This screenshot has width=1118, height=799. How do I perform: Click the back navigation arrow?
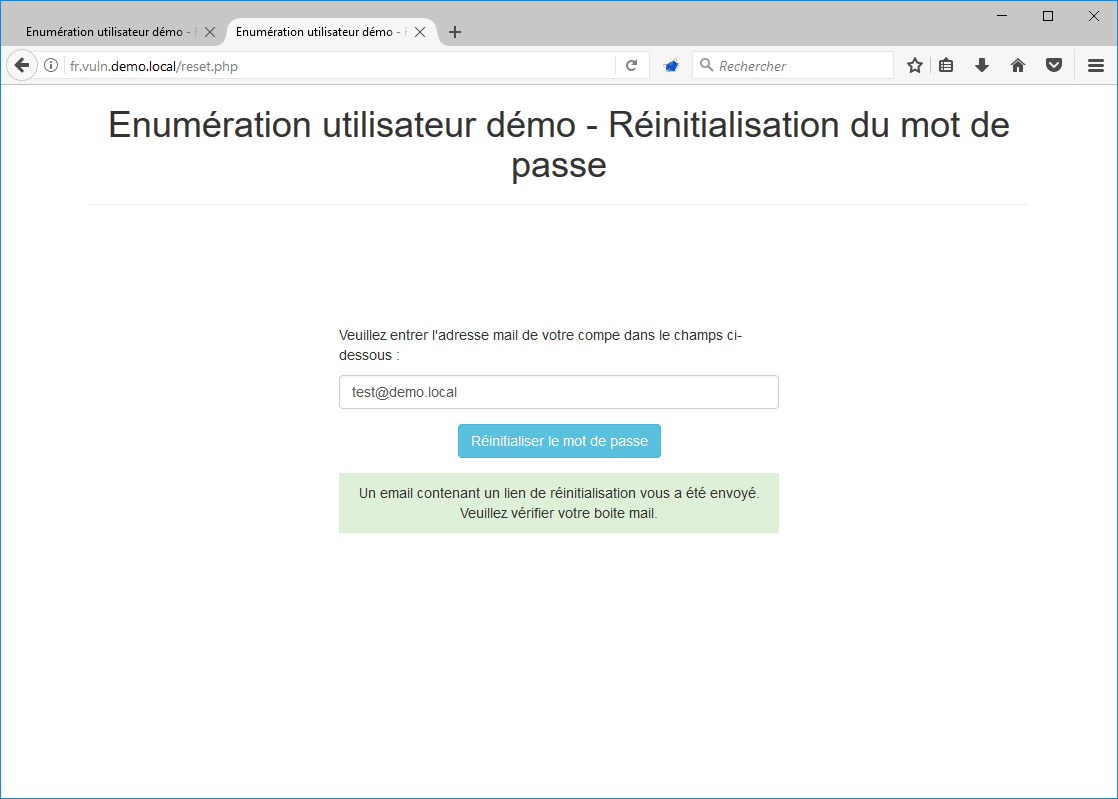(x=21, y=65)
